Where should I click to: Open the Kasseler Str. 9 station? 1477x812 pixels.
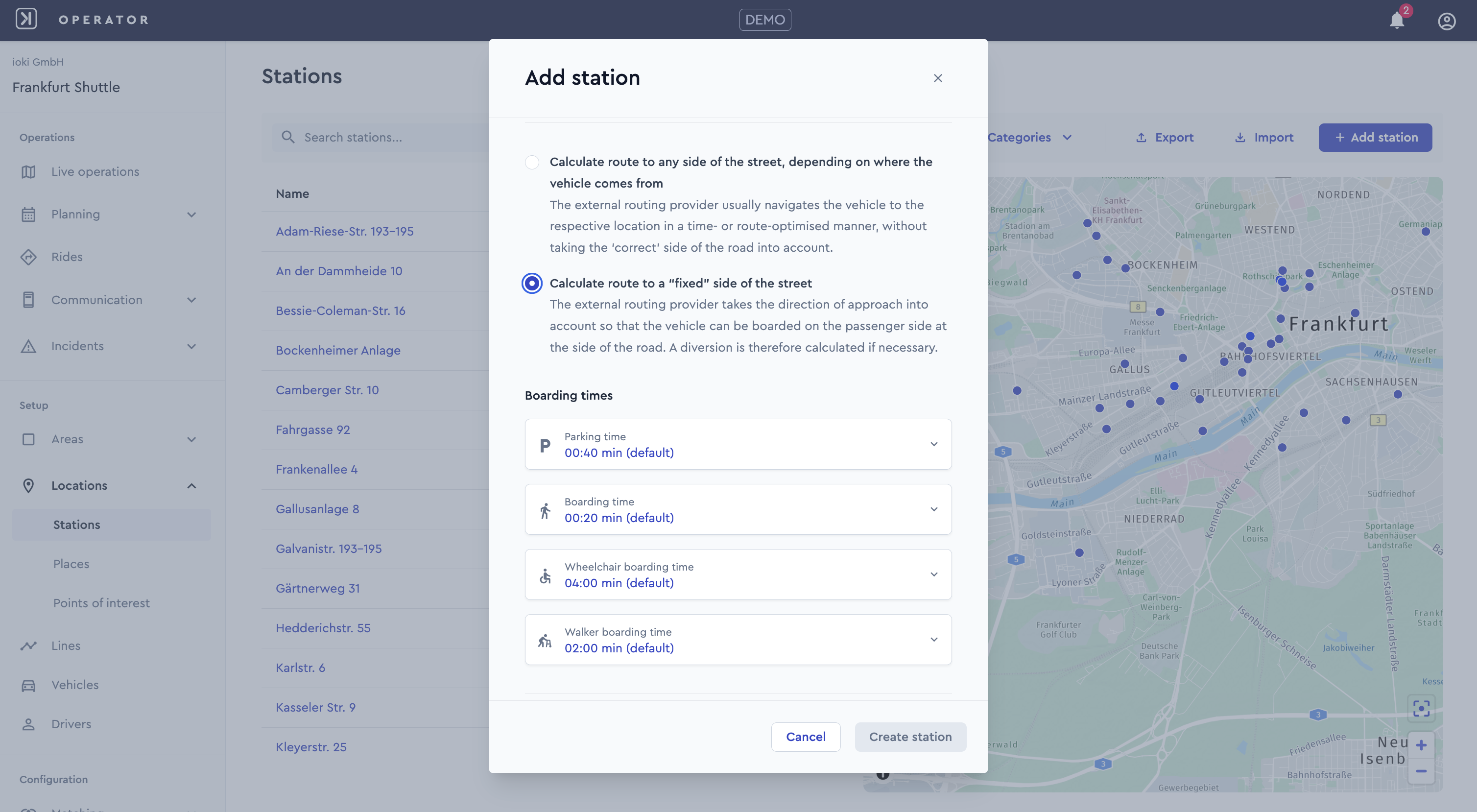tap(316, 708)
